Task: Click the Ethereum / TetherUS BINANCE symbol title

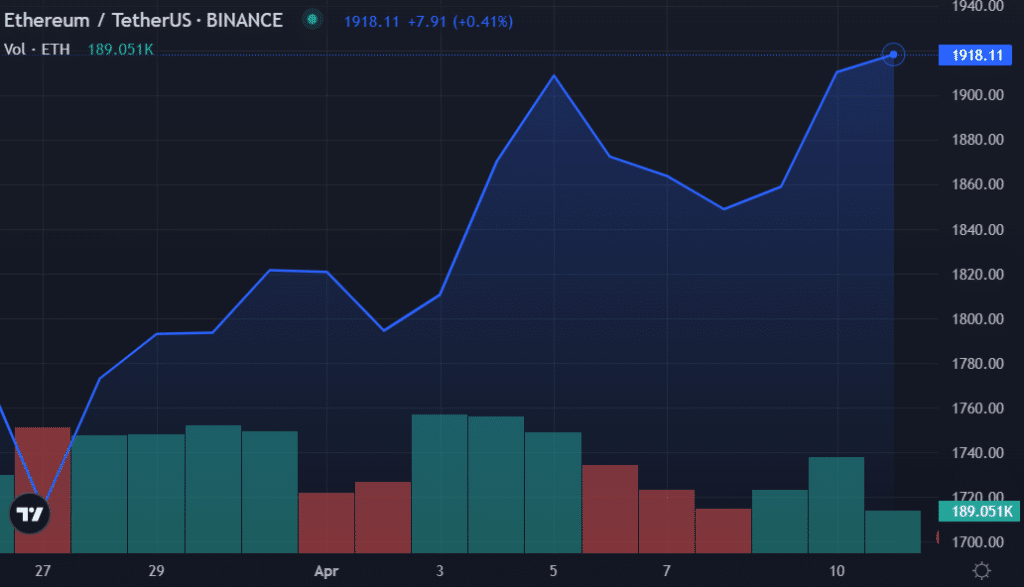Action: [x=143, y=20]
